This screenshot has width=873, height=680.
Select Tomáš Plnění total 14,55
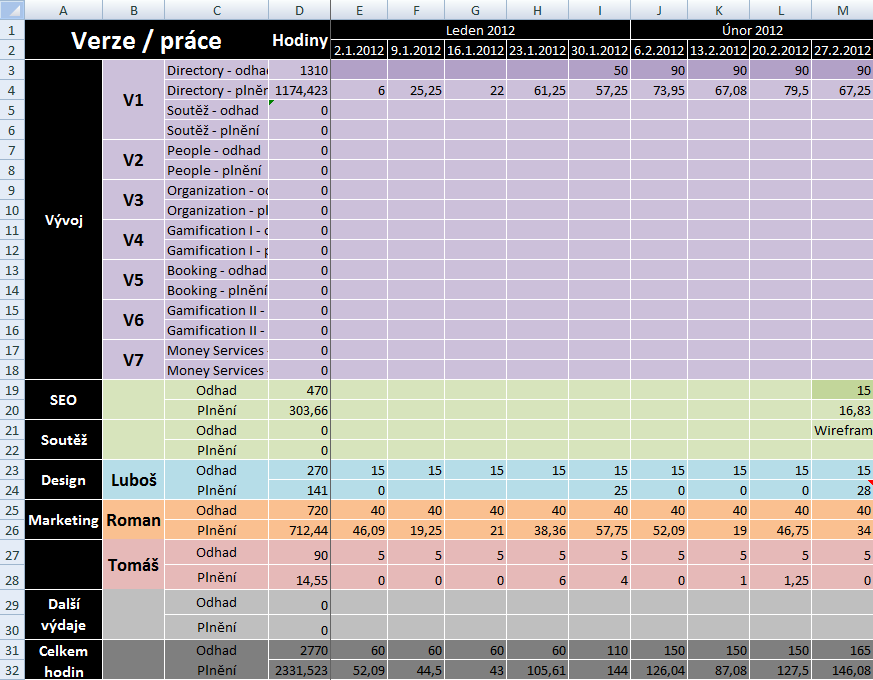(300, 578)
